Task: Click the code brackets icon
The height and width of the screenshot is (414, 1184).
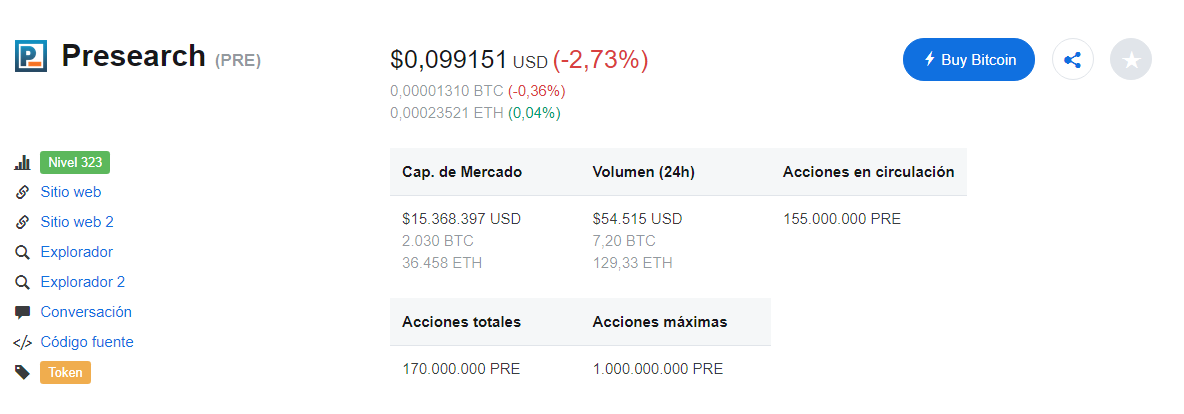Action: click(23, 342)
